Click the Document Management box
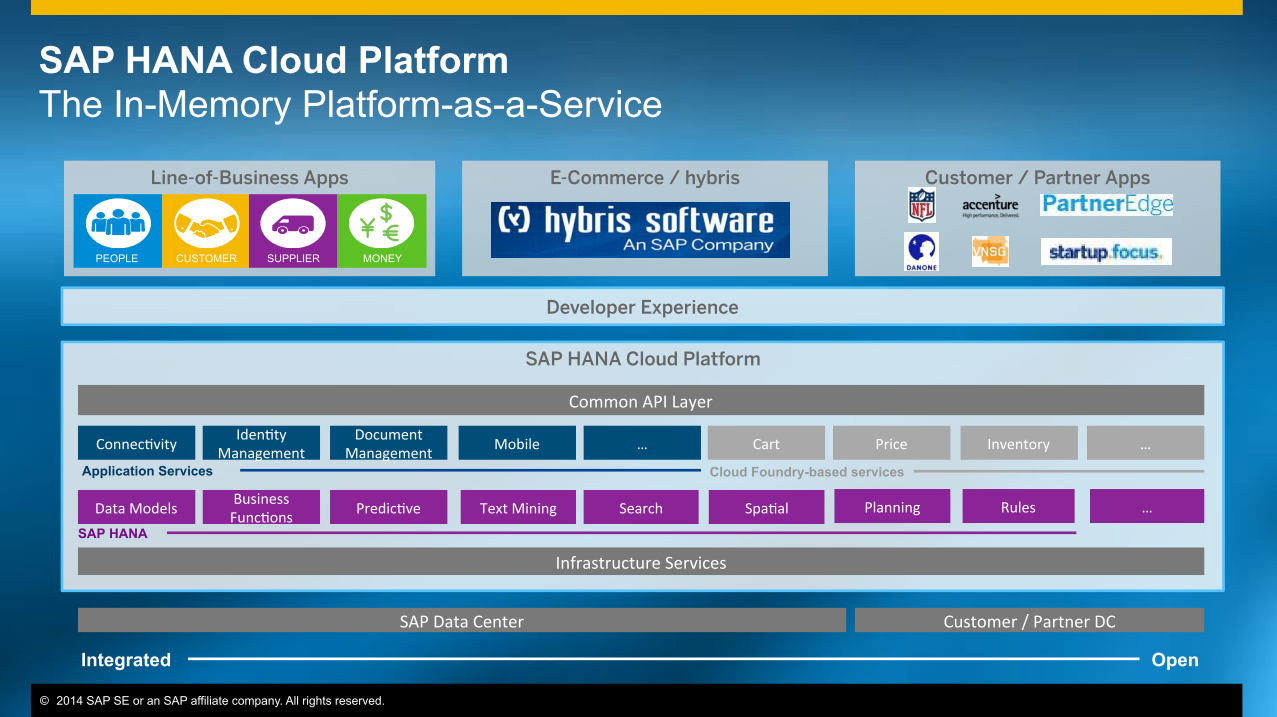The height and width of the screenshot is (717, 1277). pyautogui.click(x=388, y=443)
